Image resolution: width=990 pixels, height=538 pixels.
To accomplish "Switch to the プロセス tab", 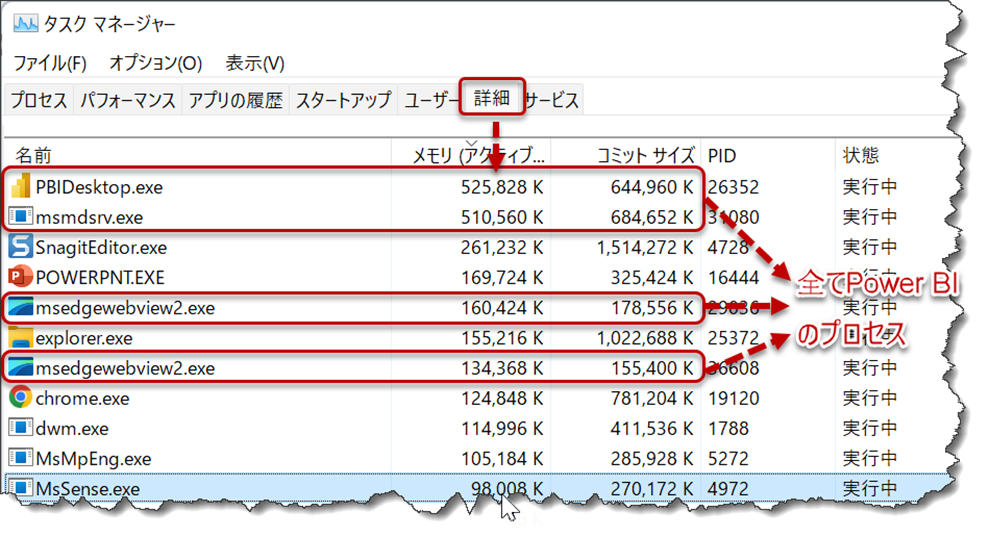I will tap(39, 100).
